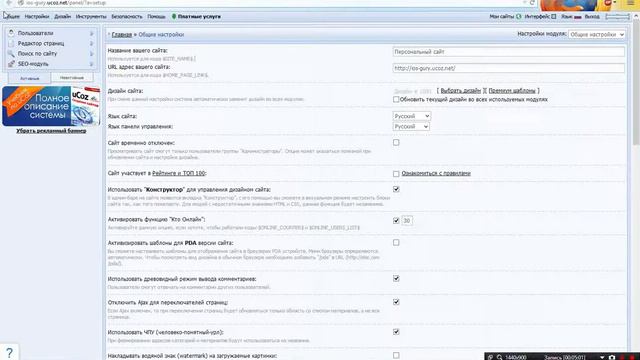Open 'Рейтинге и ТОП 100' link

tap(178, 173)
